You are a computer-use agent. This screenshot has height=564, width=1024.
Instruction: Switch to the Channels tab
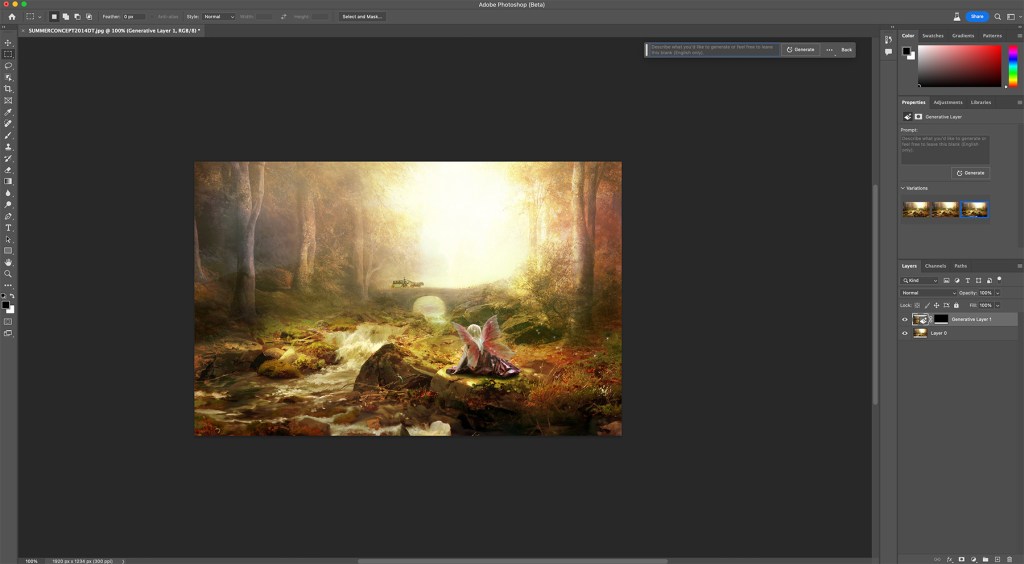pos(935,266)
